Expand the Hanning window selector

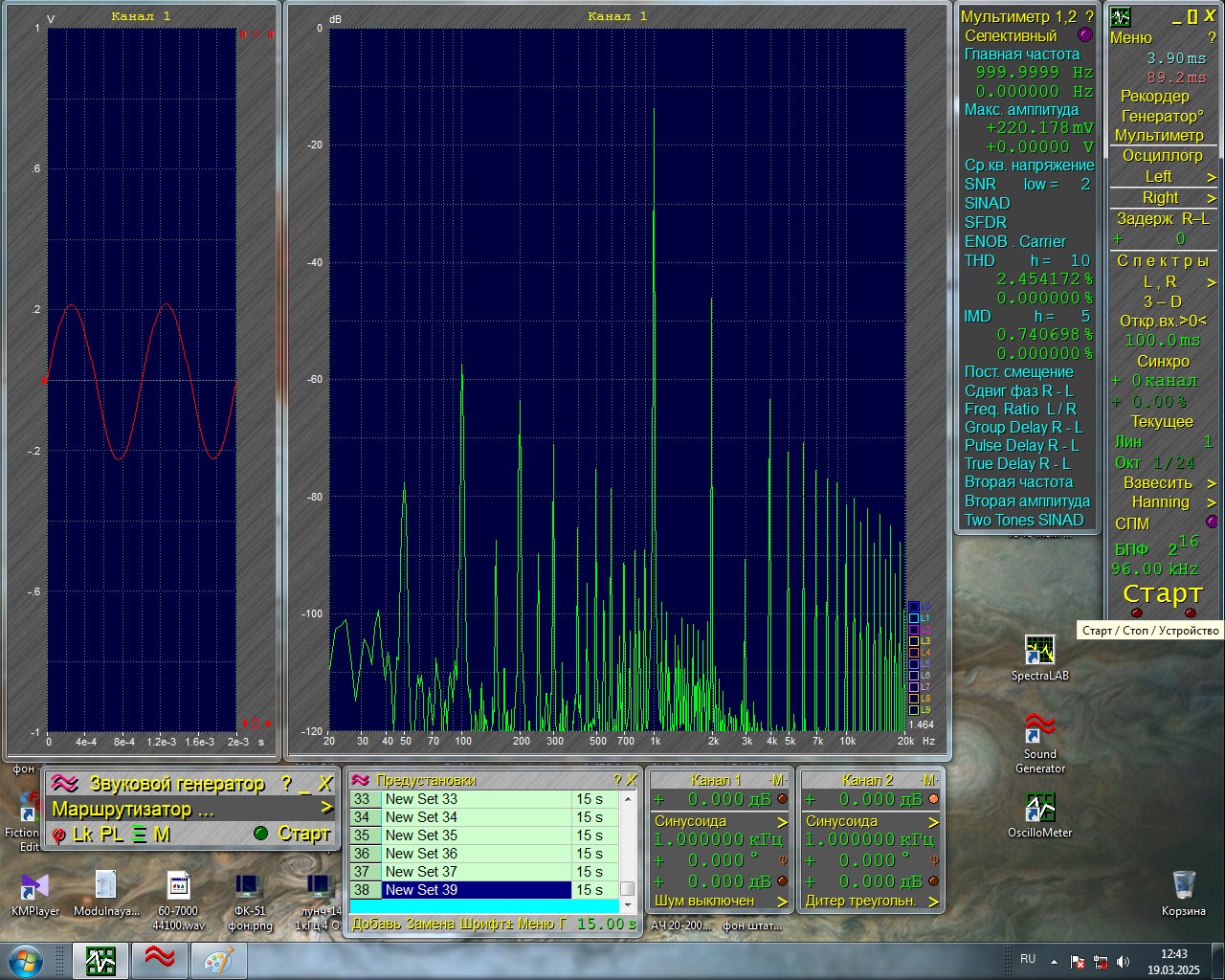pyautogui.click(x=1211, y=502)
